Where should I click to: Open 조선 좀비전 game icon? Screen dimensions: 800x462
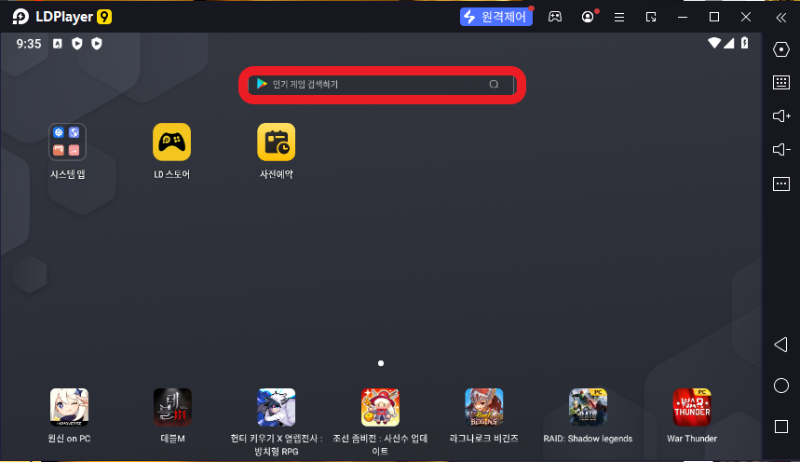pyautogui.click(x=380, y=407)
